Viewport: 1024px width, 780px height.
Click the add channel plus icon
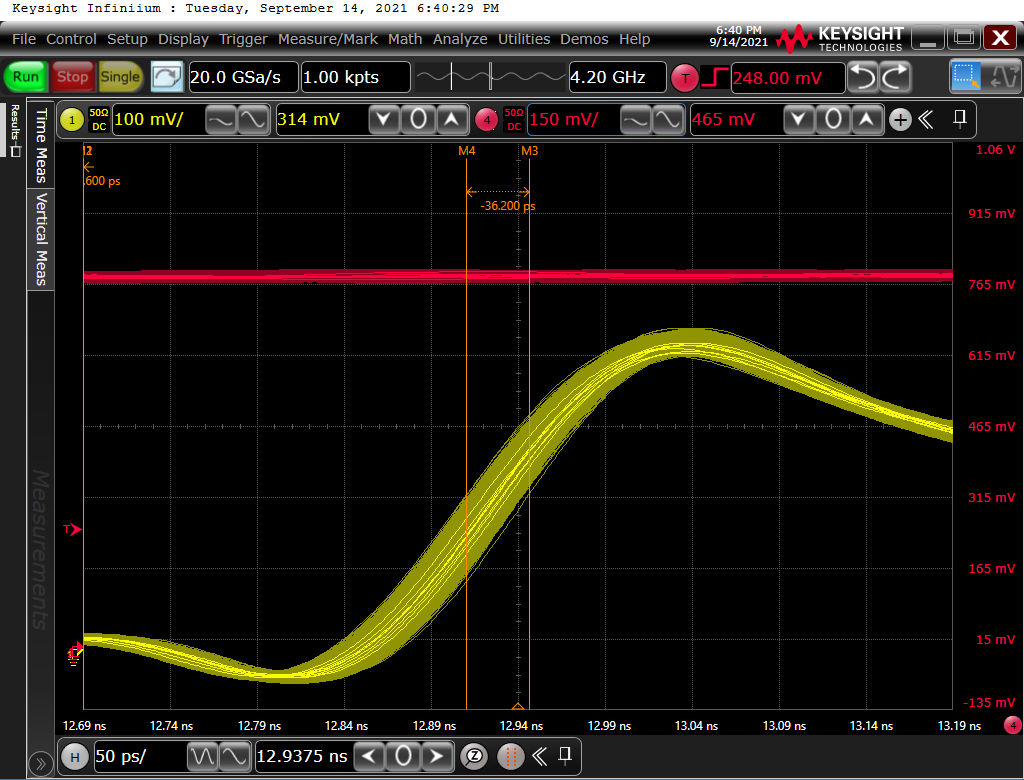point(900,120)
